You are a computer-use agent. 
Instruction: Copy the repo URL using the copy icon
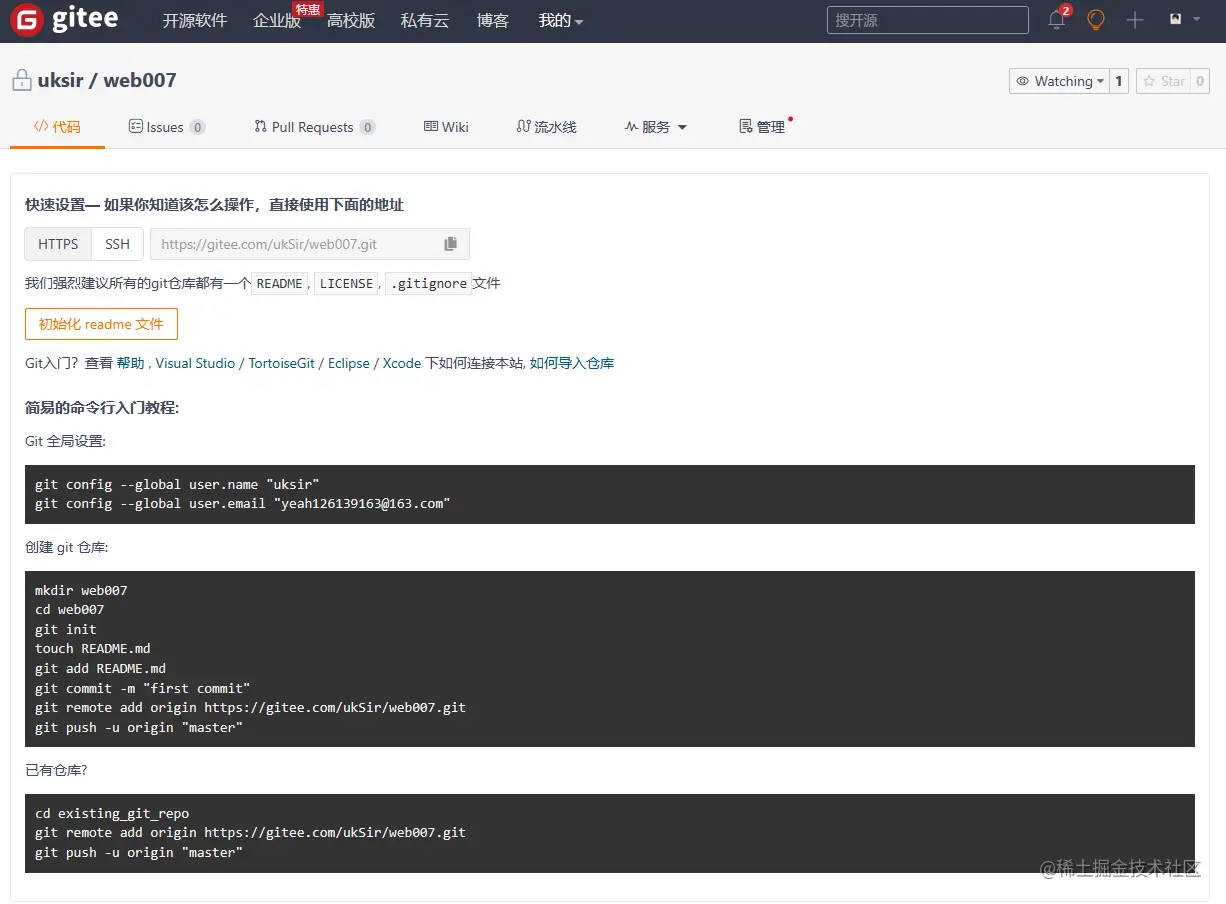(450, 243)
